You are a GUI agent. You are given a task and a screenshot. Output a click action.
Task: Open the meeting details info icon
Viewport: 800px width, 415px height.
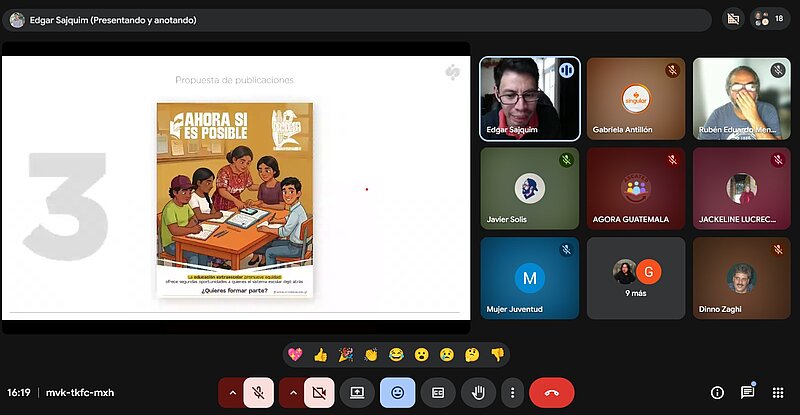point(717,393)
